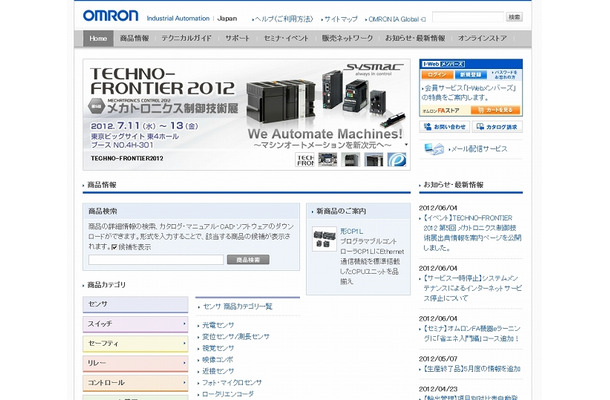This screenshot has width=610, height=400.
Task: Click the mail delivery service icon
Action: point(434,149)
